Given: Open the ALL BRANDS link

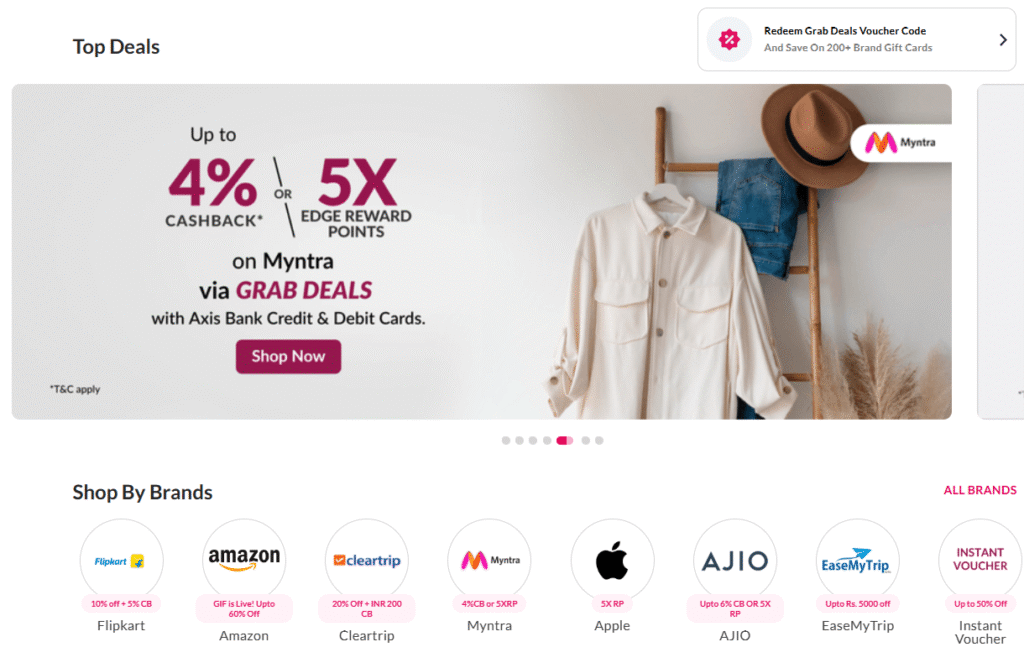Looking at the screenshot, I should click(x=980, y=490).
